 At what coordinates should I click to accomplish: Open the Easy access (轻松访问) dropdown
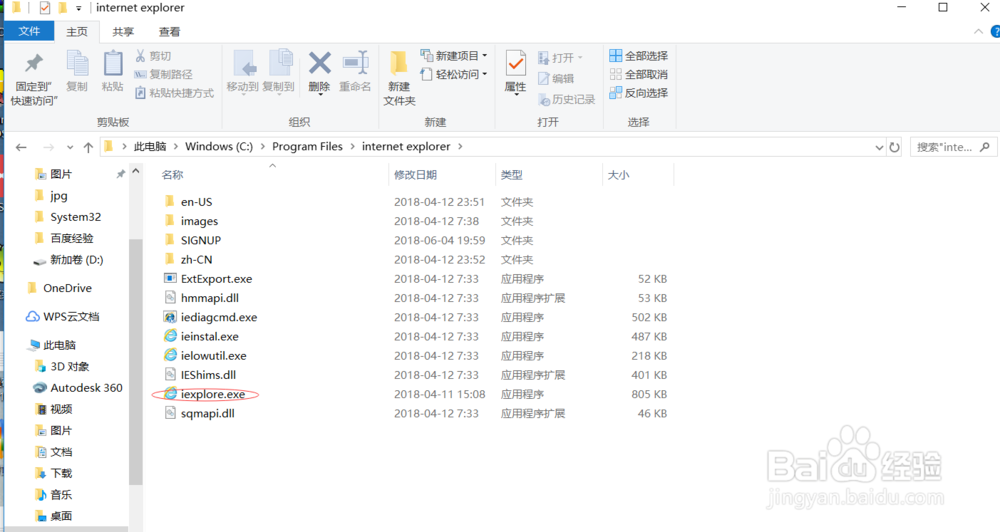pos(454,74)
